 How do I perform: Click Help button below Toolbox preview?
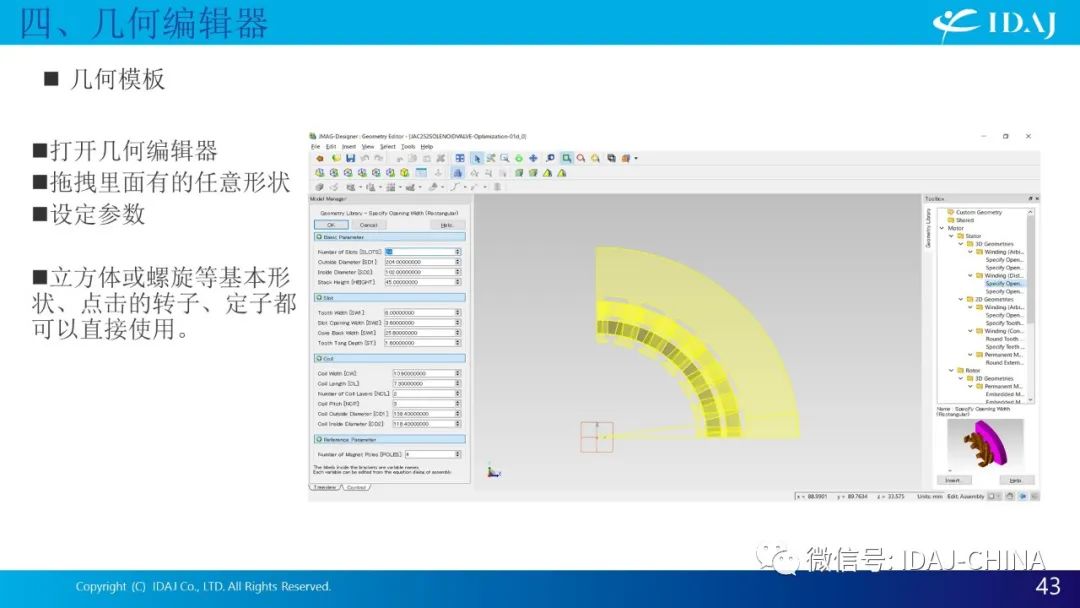click(1017, 481)
